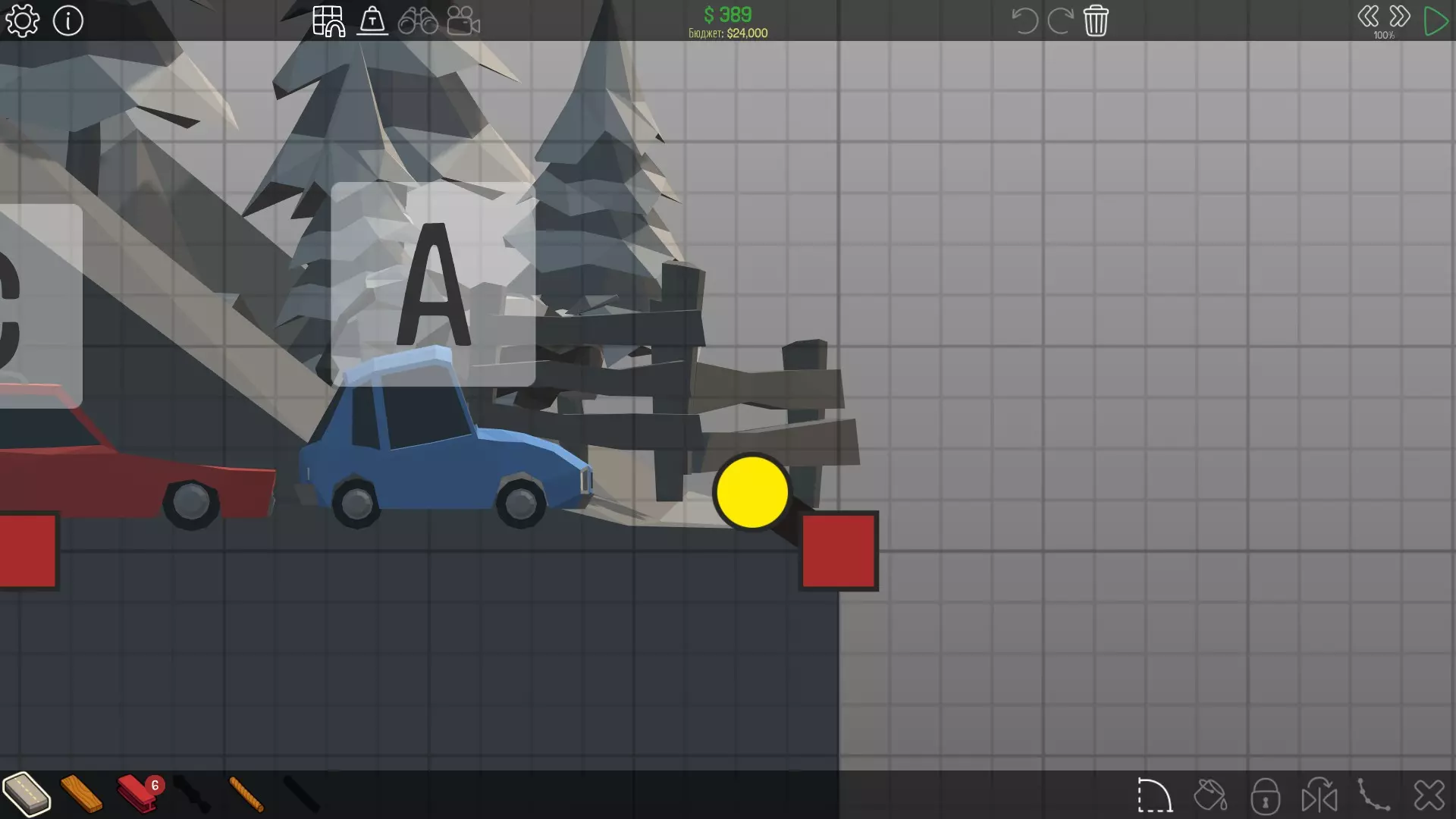
Task: Click the yellow anchor joint
Action: (x=752, y=492)
